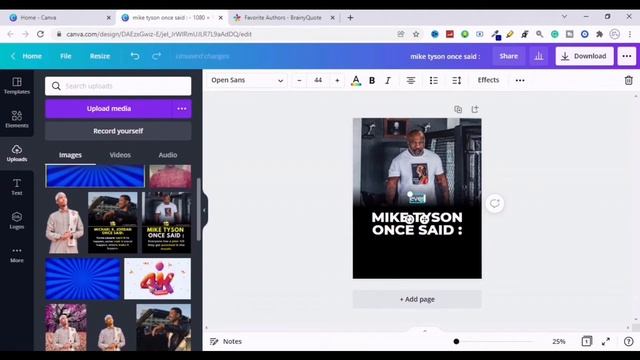Select the Michael Jordan quote thumbnail
This screenshot has width=640, height=360.
113,222
